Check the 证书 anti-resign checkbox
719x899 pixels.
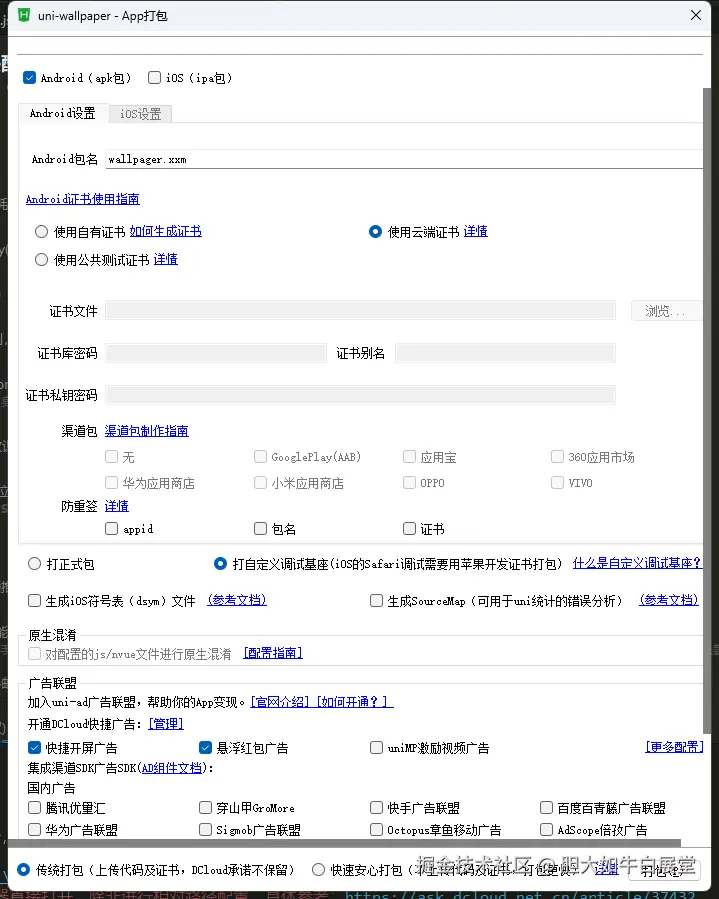point(409,528)
